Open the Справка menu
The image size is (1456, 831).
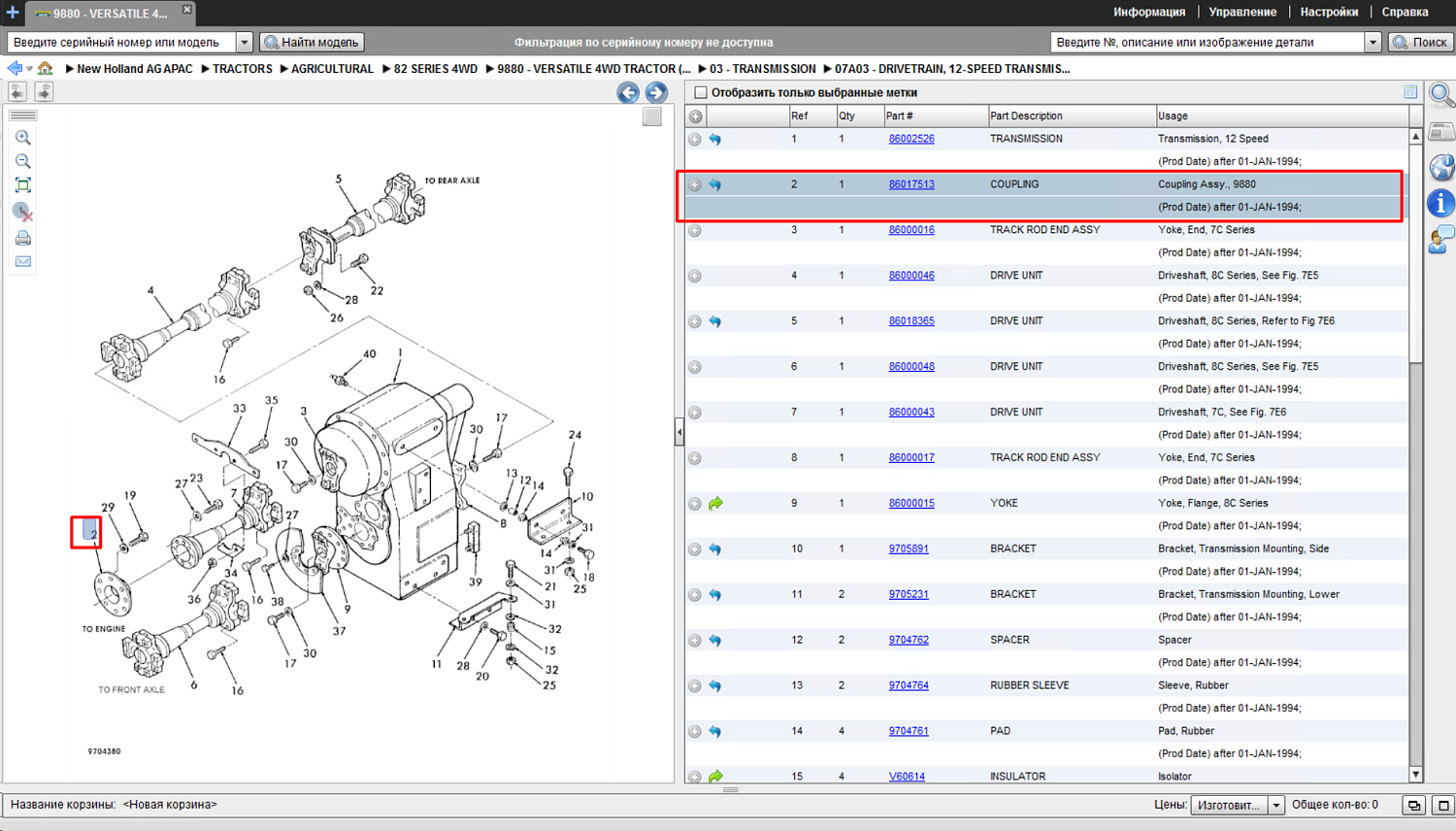click(1405, 13)
